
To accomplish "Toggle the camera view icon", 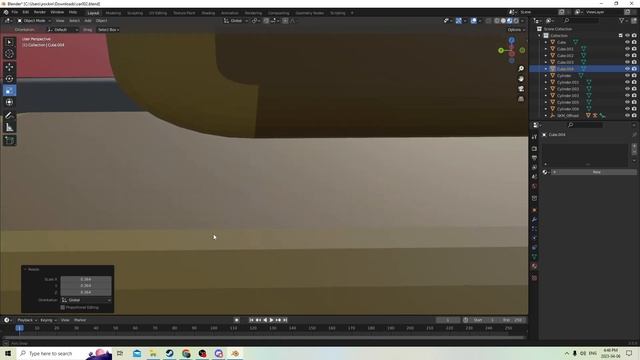I will point(521,89).
